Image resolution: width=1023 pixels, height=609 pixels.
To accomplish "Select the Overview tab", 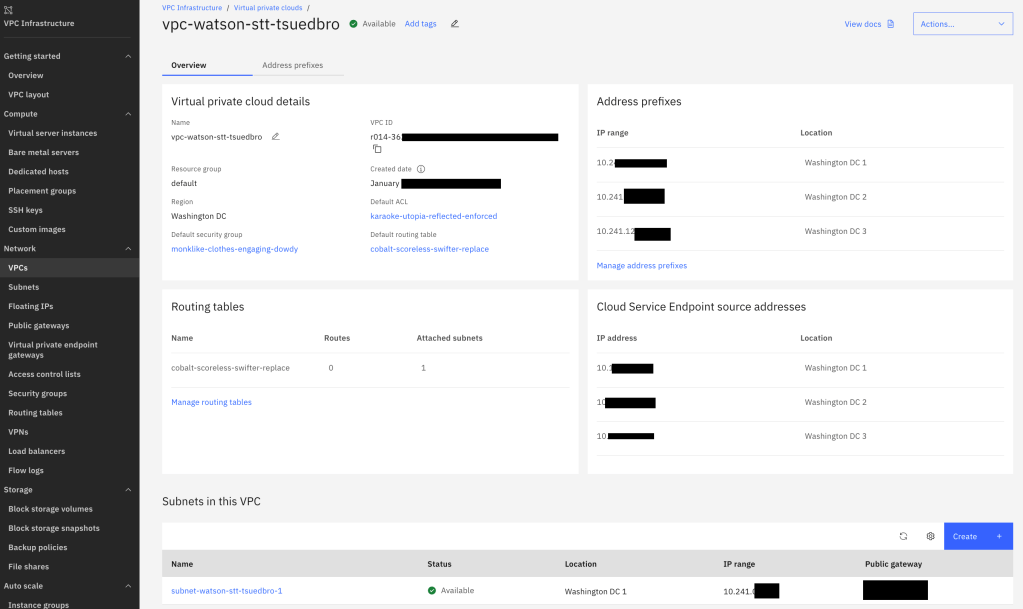I will (x=188, y=65).
